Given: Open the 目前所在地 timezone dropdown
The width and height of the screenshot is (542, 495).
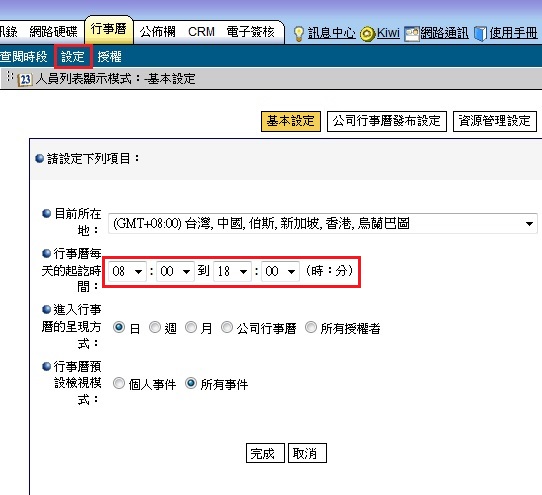Looking at the screenshot, I should (x=323, y=224).
